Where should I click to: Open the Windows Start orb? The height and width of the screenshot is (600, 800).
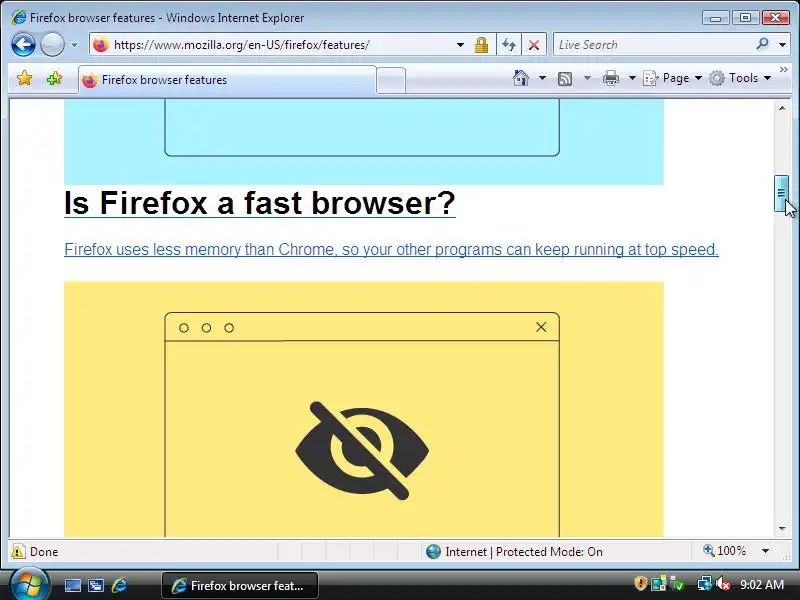[30, 585]
